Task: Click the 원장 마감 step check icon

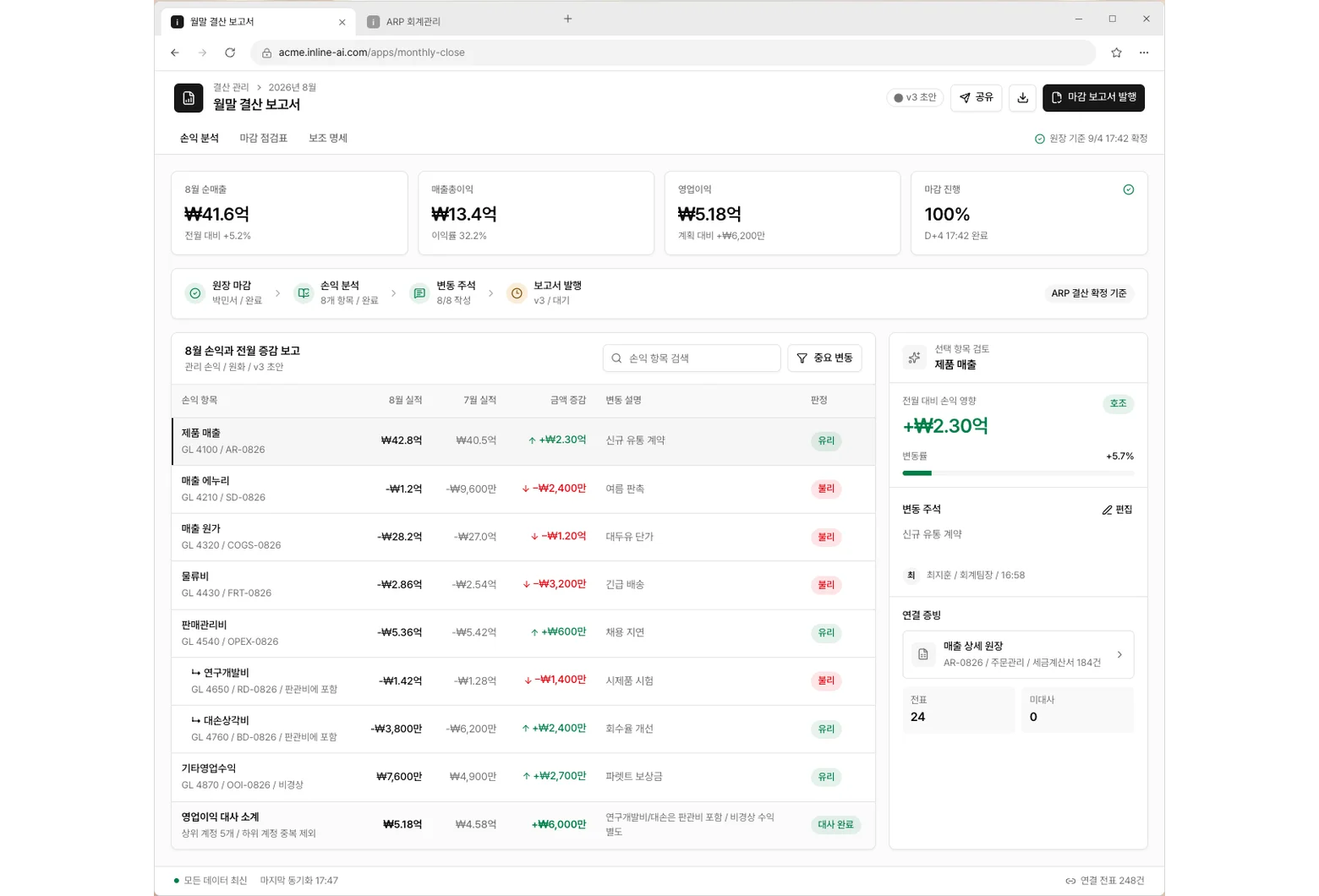Action: coord(195,293)
